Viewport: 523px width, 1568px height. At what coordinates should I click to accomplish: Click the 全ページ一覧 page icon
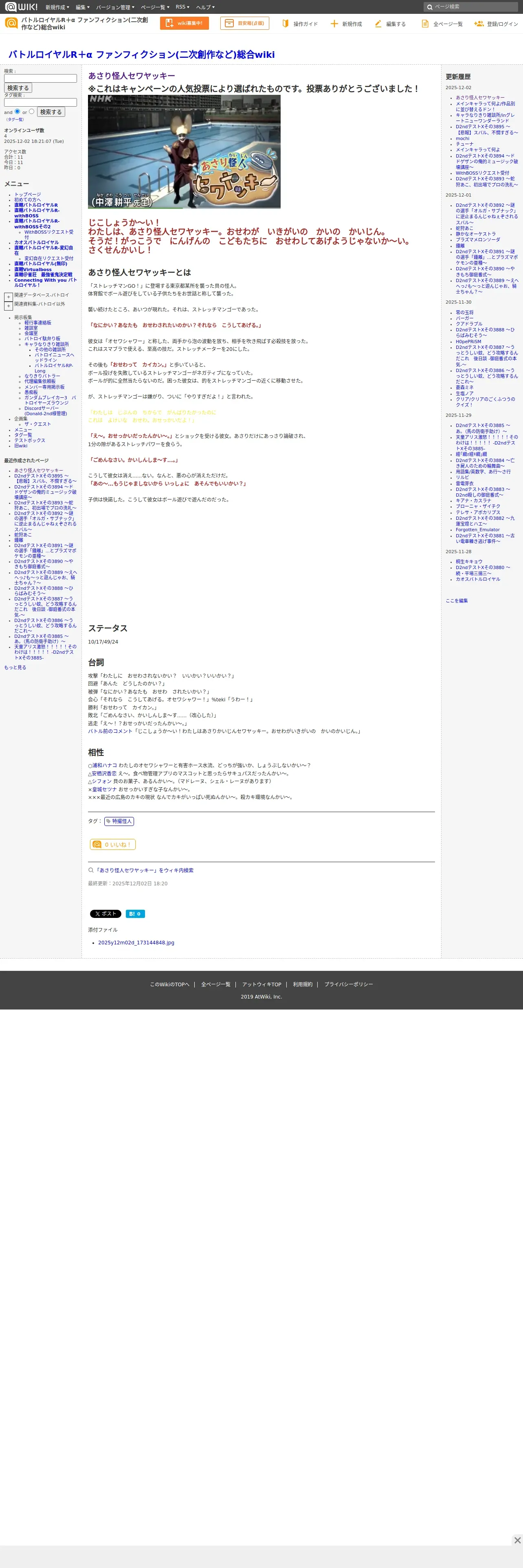pos(425,23)
